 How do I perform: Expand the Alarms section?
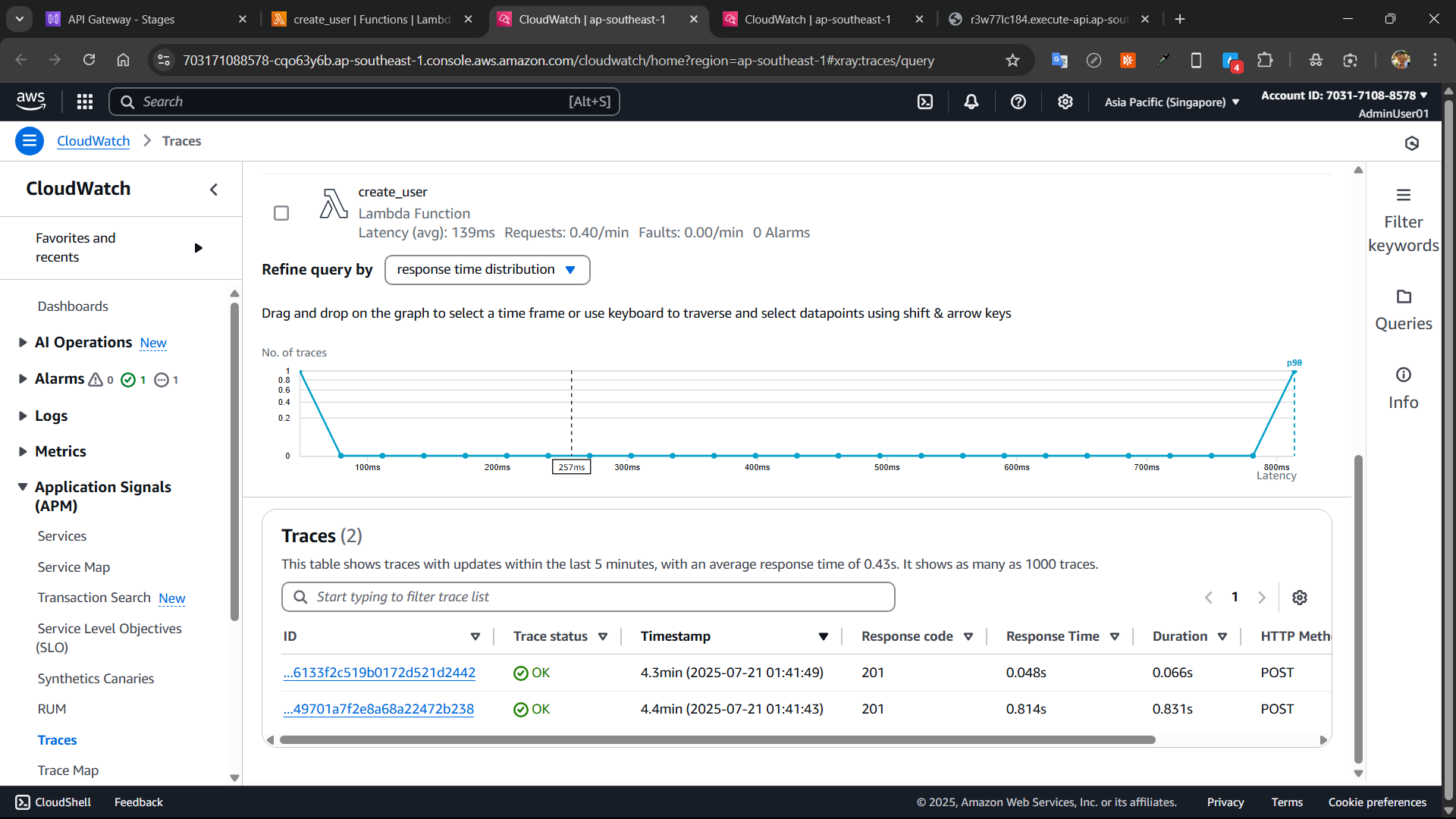coord(23,379)
